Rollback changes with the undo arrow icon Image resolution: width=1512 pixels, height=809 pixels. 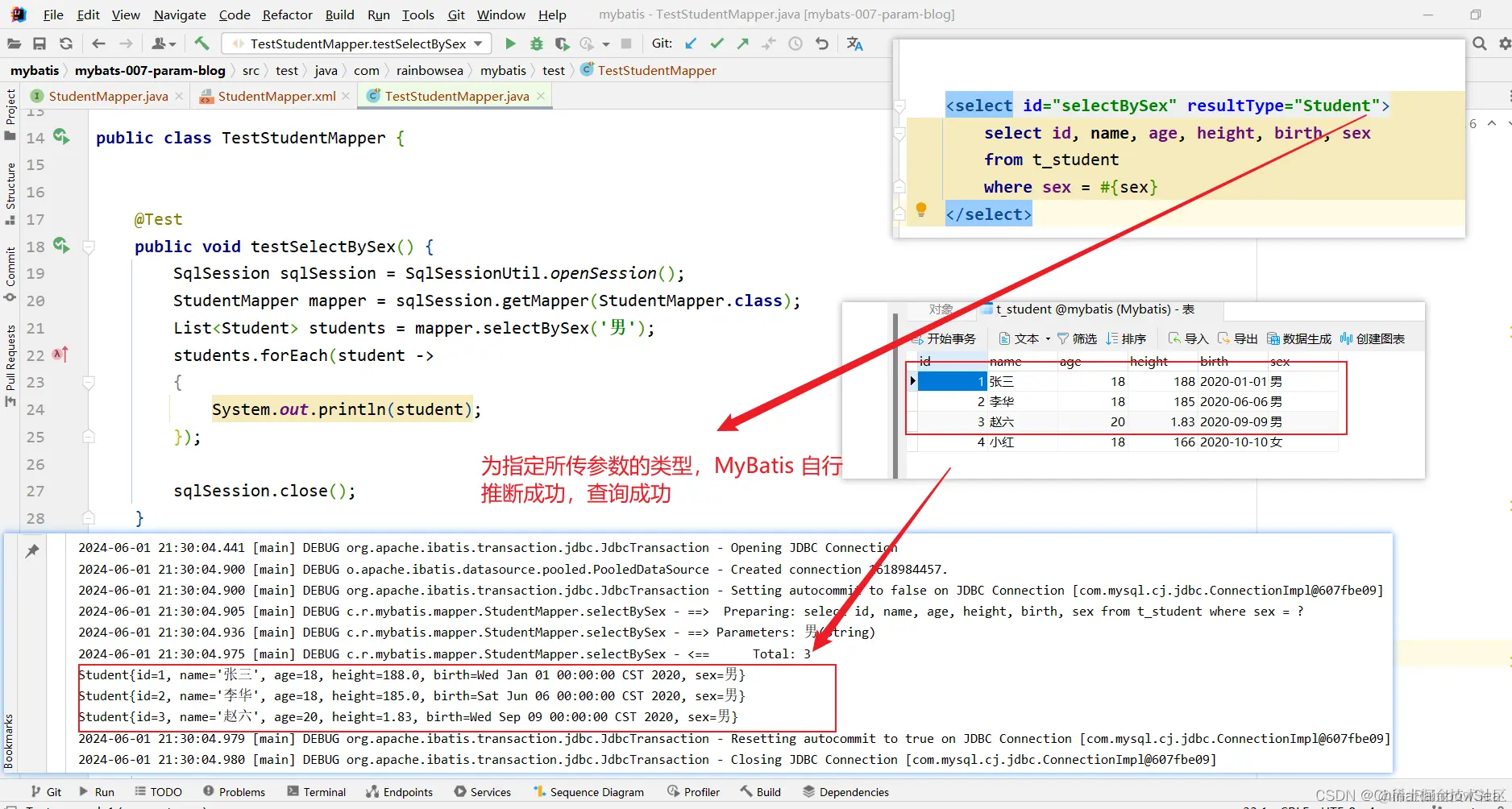tap(822, 44)
